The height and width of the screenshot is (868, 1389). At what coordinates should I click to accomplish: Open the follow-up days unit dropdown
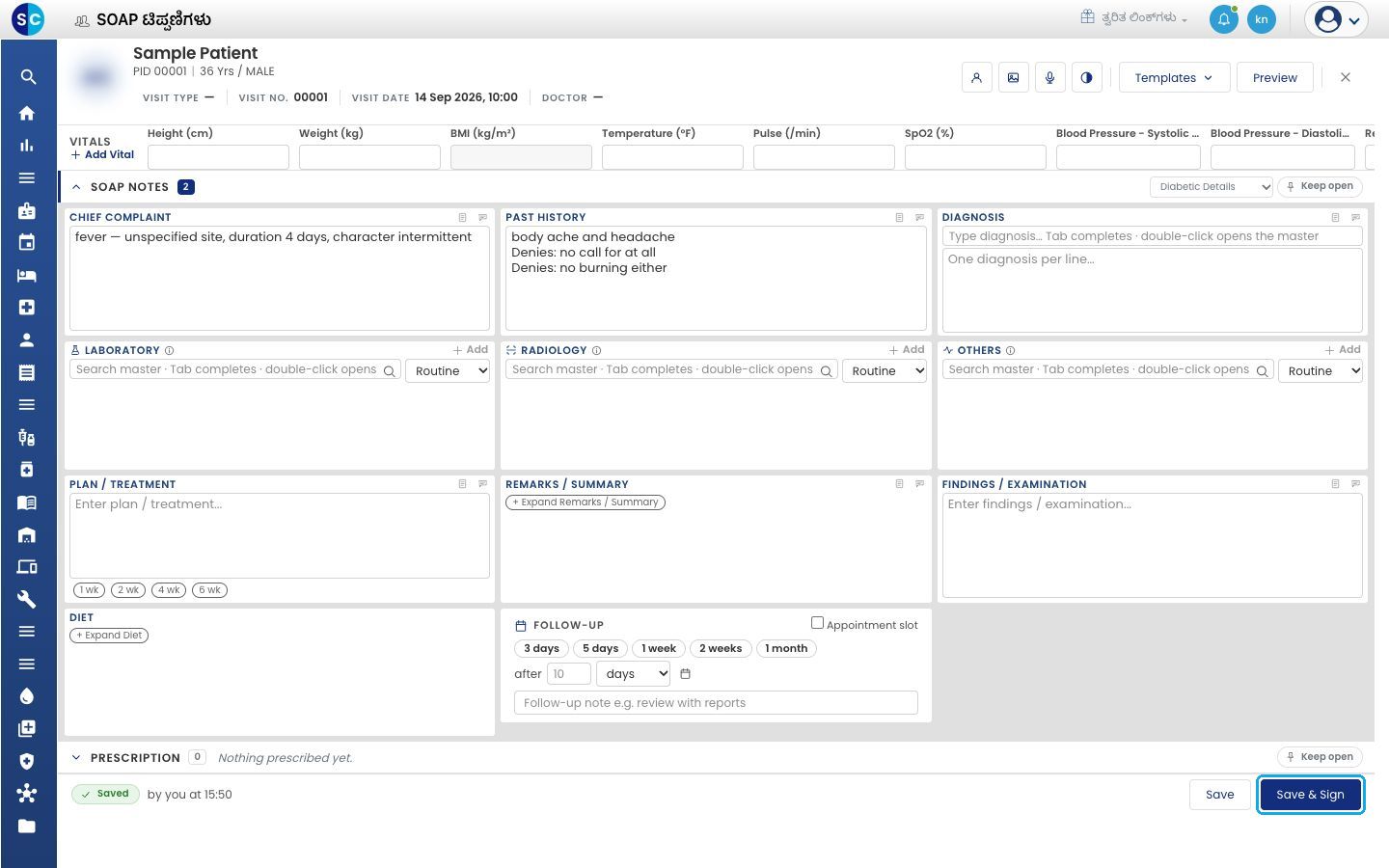pyautogui.click(x=633, y=674)
